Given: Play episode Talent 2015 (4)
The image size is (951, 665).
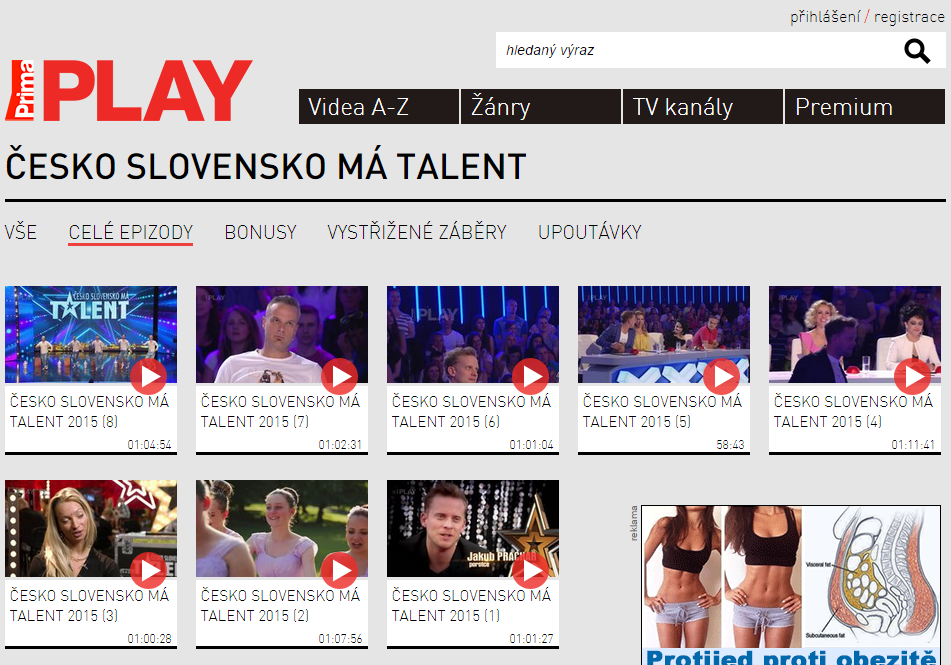Looking at the screenshot, I should click(913, 377).
